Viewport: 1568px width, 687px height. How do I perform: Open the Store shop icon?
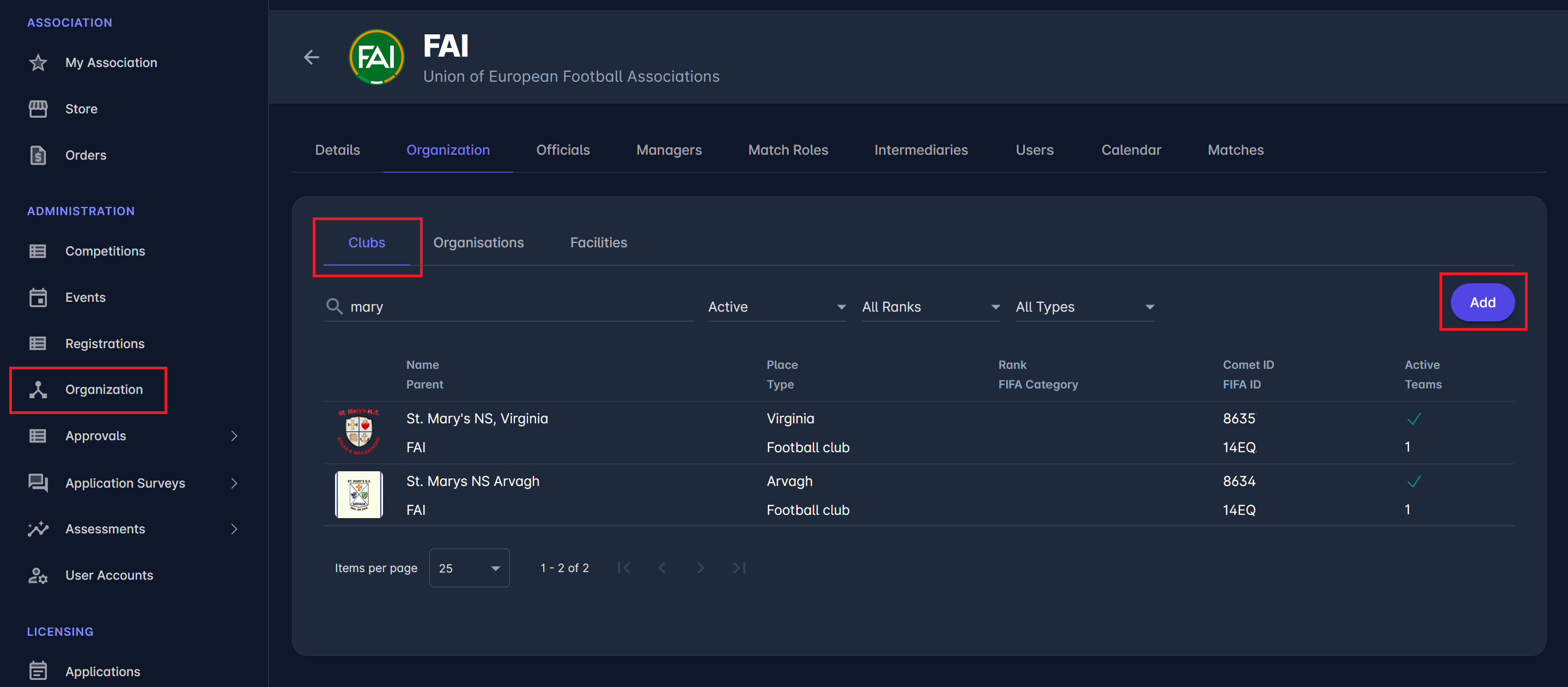38,109
